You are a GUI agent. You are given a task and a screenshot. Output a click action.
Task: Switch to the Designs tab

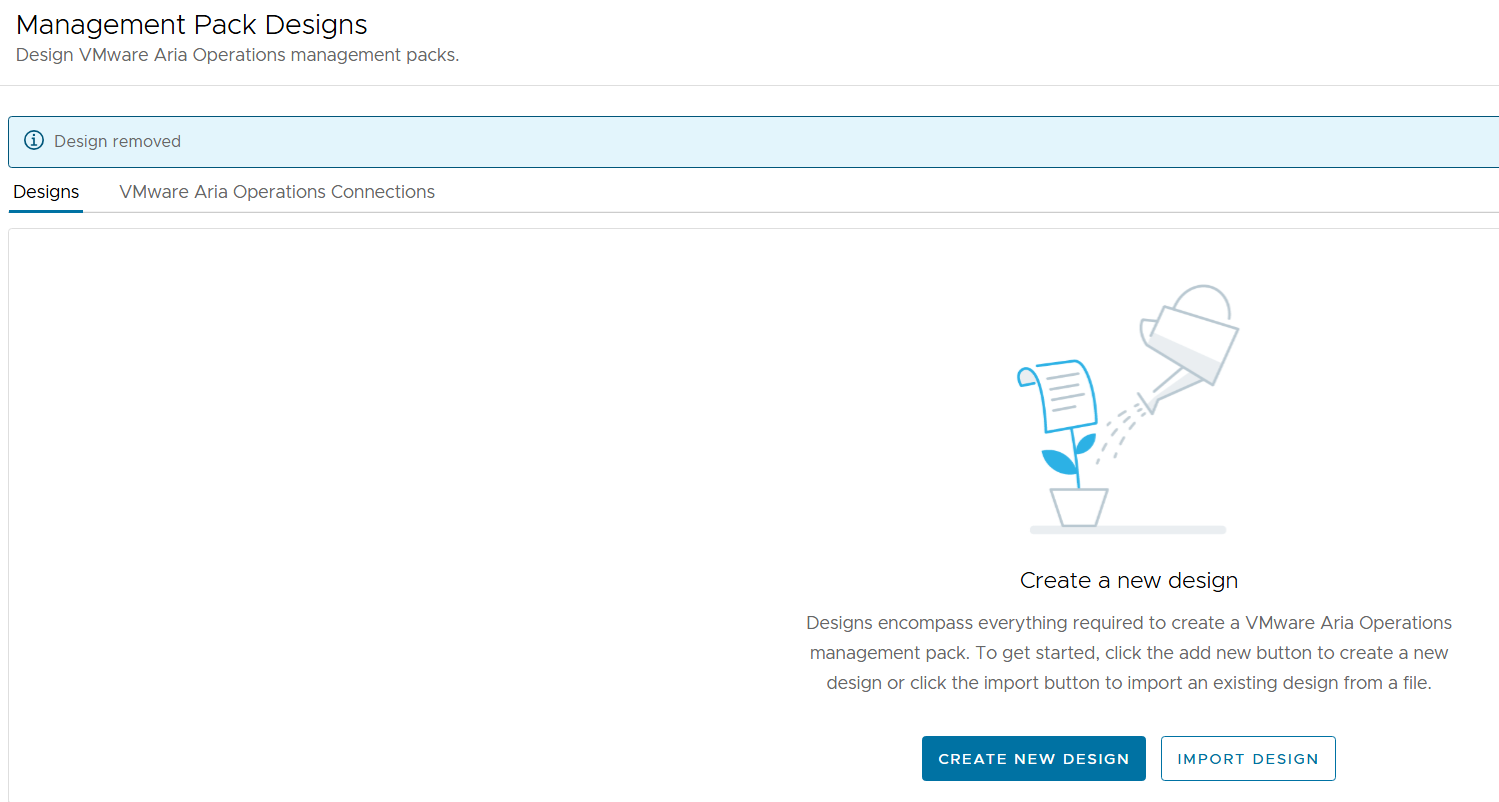pyautogui.click(x=46, y=192)
